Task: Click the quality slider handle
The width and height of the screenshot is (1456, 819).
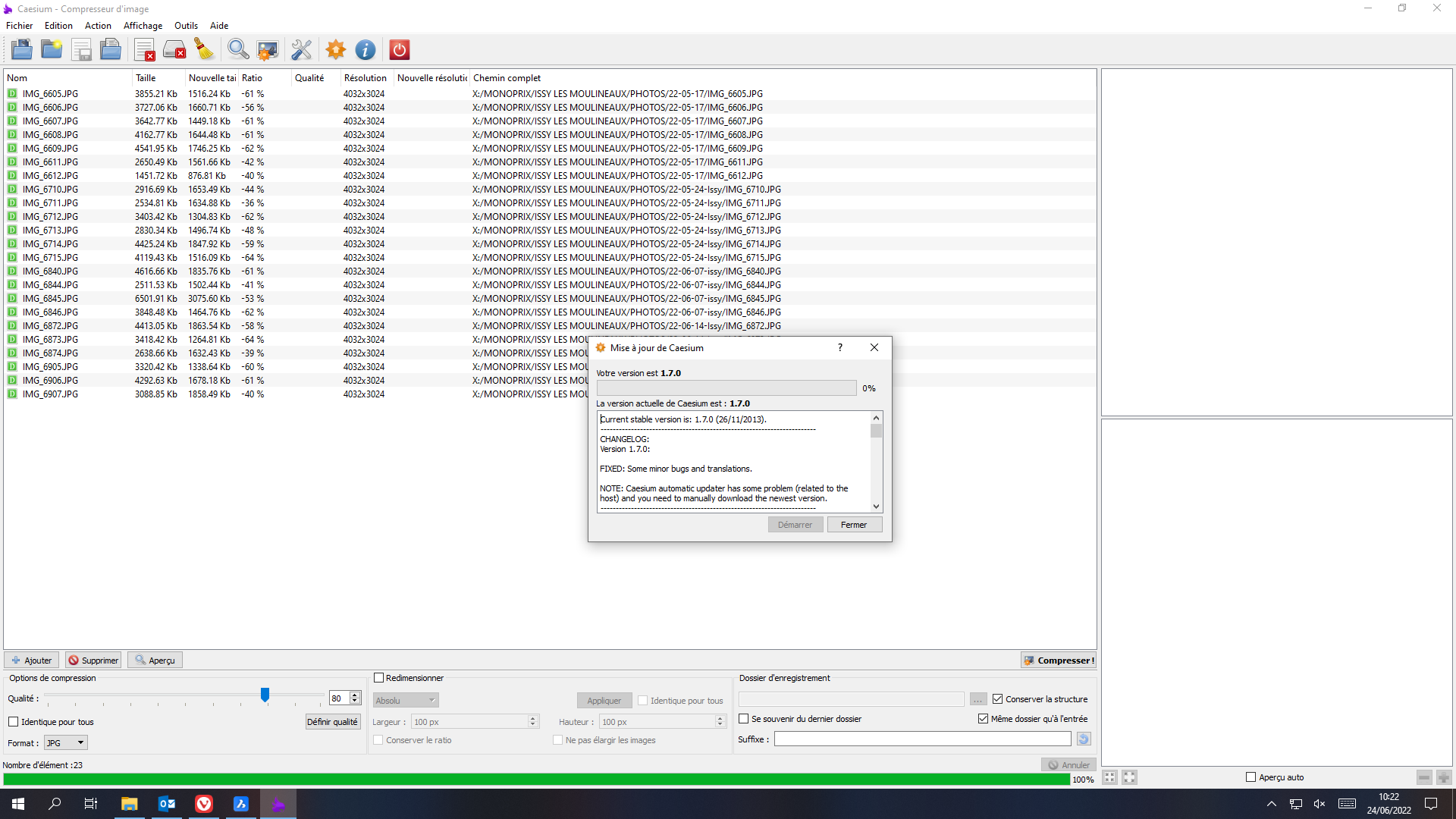Action: point(265,695)
